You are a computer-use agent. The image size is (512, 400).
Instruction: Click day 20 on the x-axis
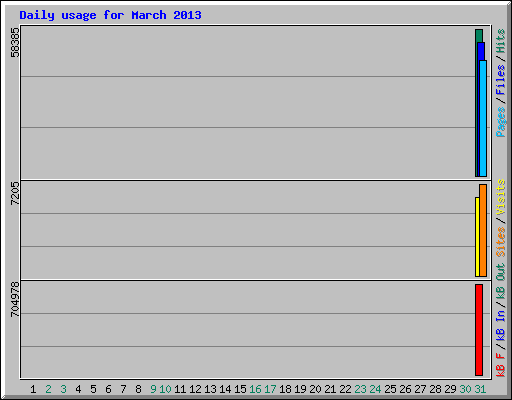point(315,389)
